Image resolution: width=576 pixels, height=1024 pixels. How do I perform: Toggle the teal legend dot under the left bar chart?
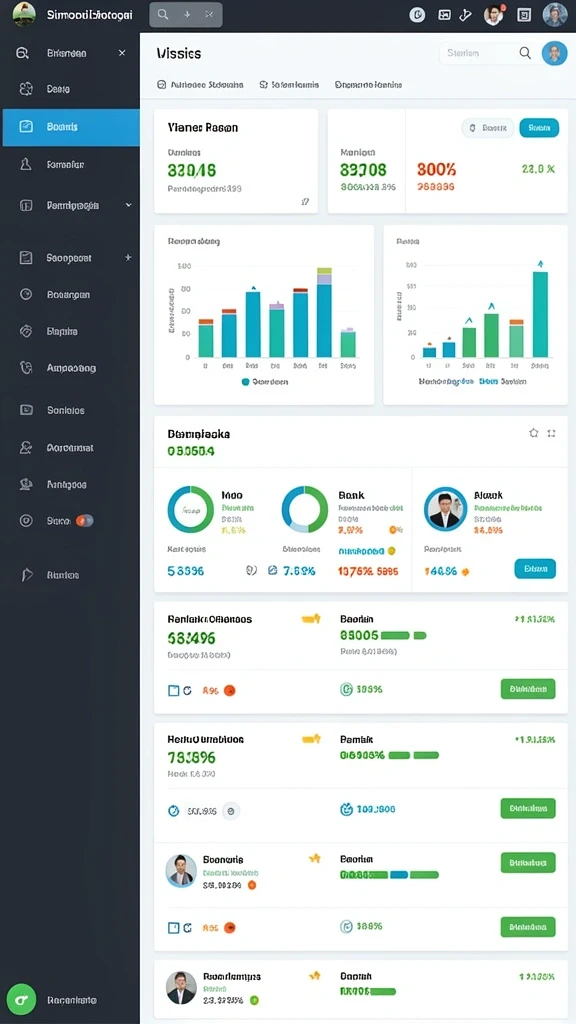tap(246, 382)
